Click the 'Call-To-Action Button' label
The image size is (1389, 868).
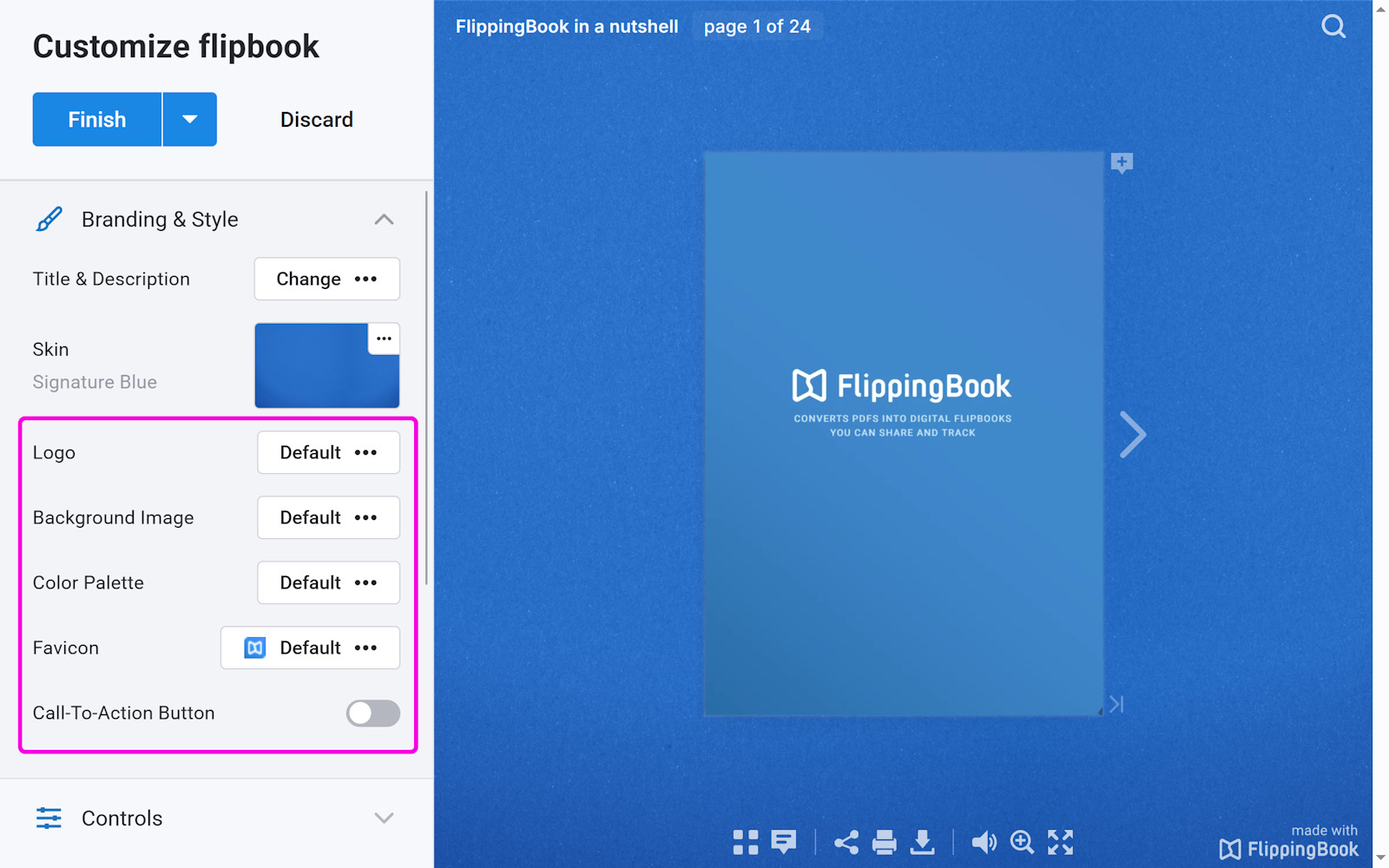pyautogui.click(x=123, y=713)
